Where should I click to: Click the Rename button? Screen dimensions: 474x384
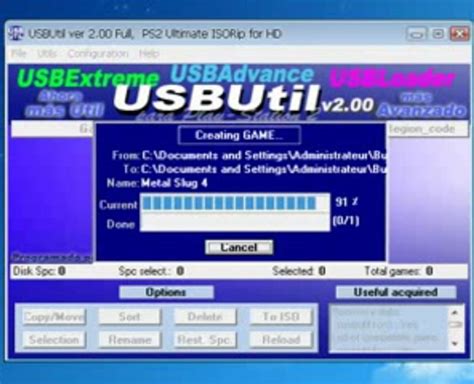coord(130,340)
